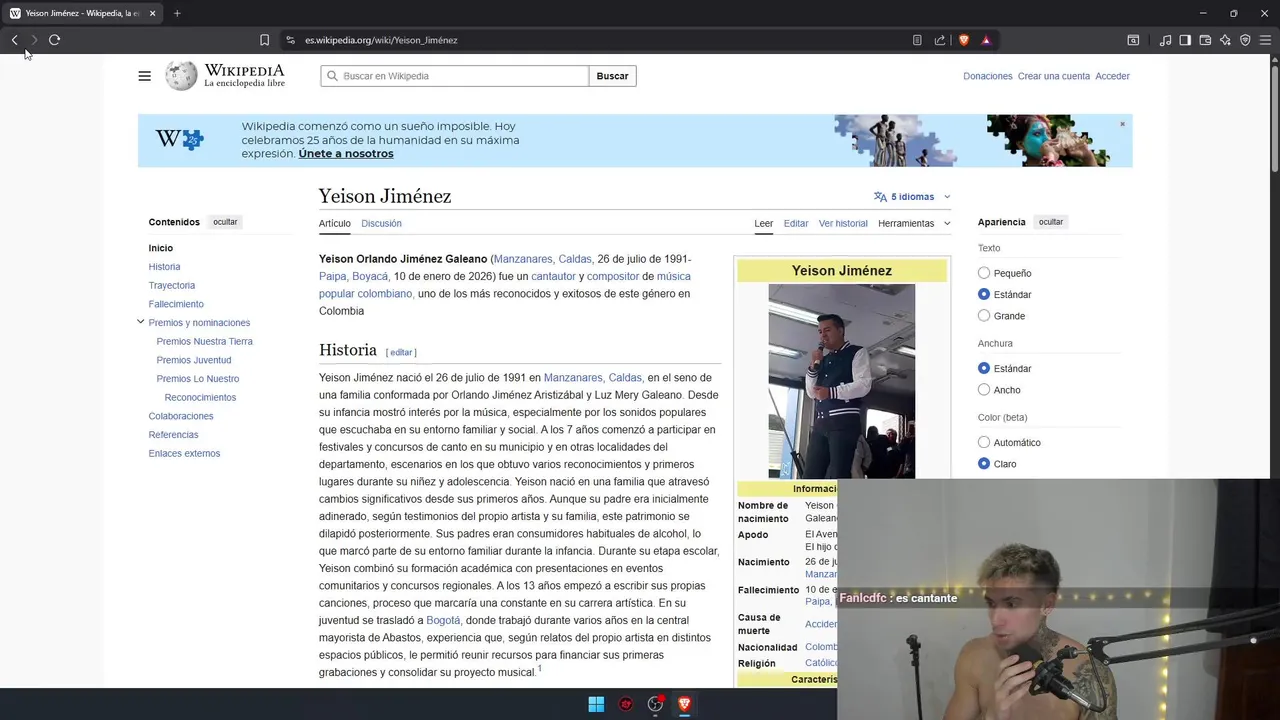Hide the Contenidos panel with ocultar
Screen dimensions: 1280x720
[225, 222]
